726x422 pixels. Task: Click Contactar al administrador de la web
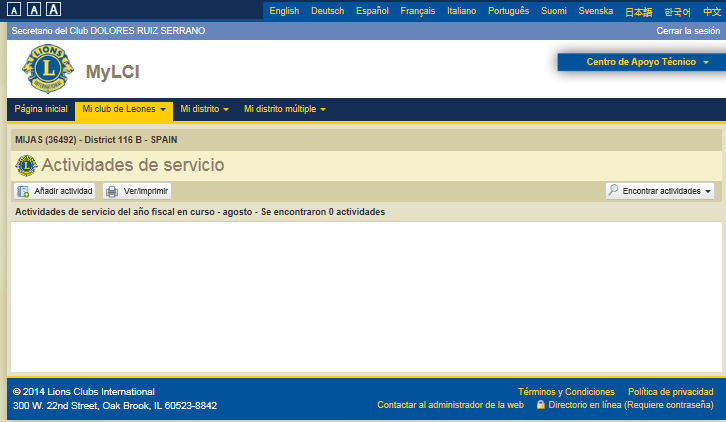450,405
